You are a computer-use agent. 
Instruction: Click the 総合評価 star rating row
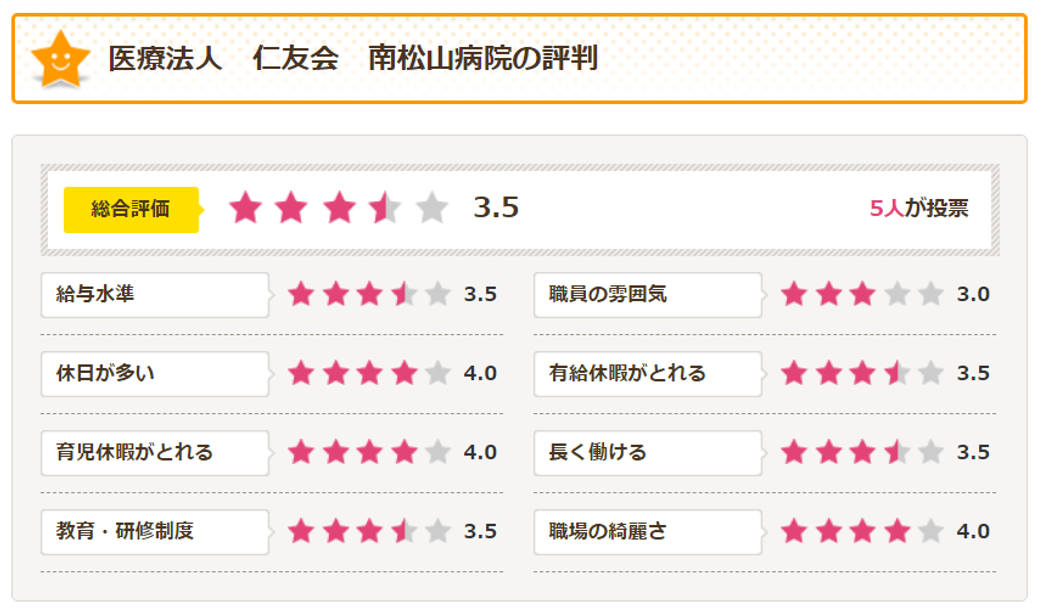click(x=338, y=209)
